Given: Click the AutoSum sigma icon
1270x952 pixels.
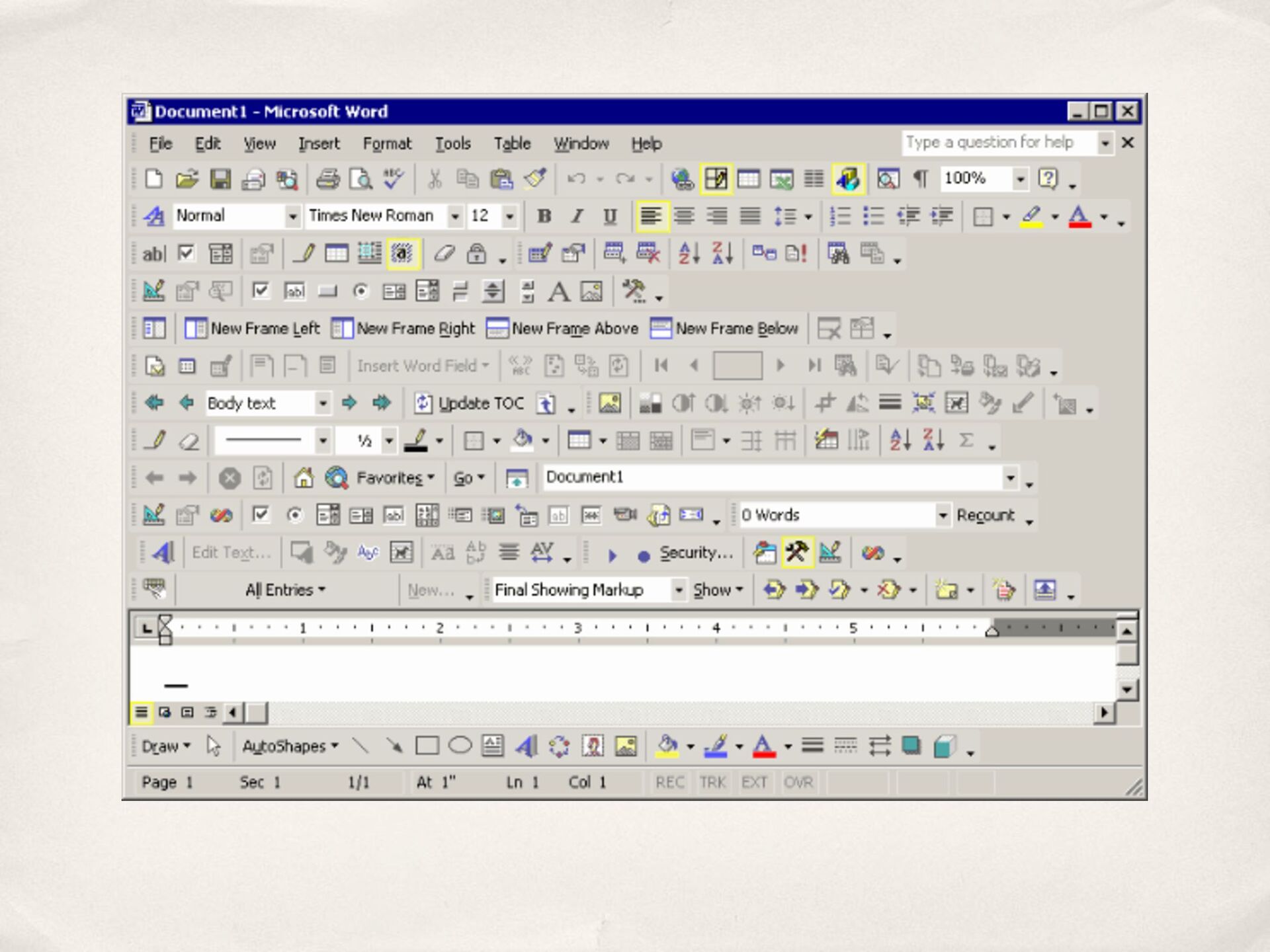Looking at the screenshot, I should coord(966,440).
